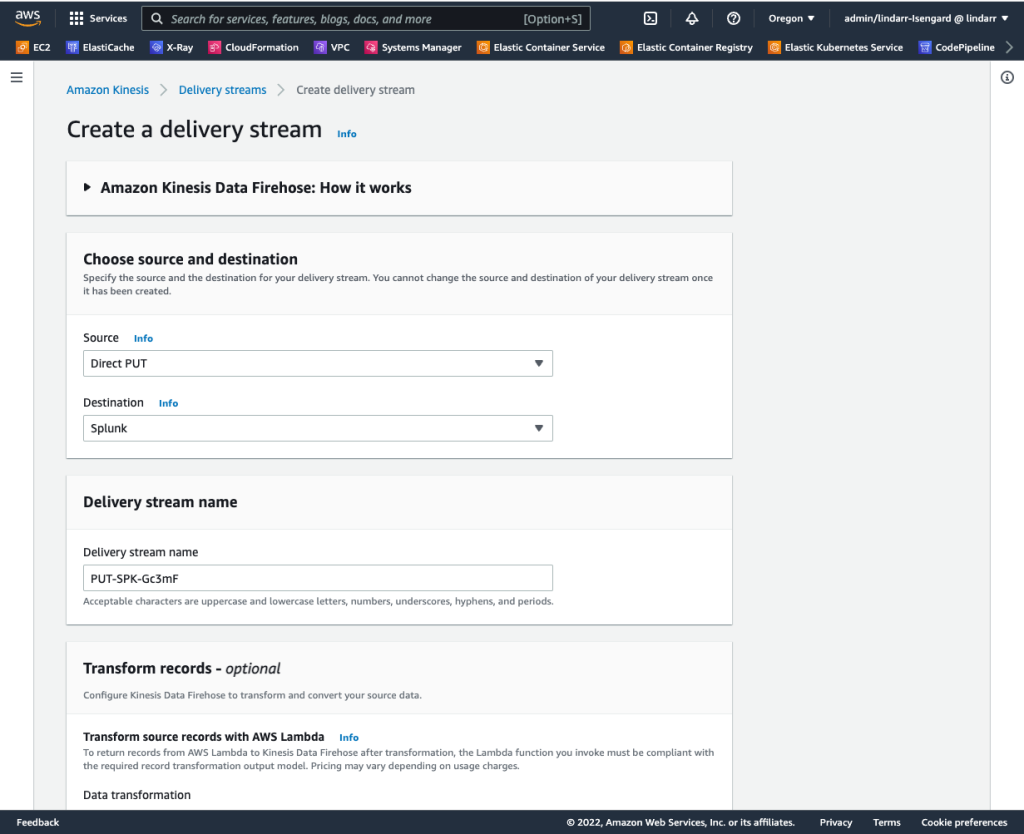
Task: Click the 'Transform records - optional' heading
Action: tap(182, 669)
